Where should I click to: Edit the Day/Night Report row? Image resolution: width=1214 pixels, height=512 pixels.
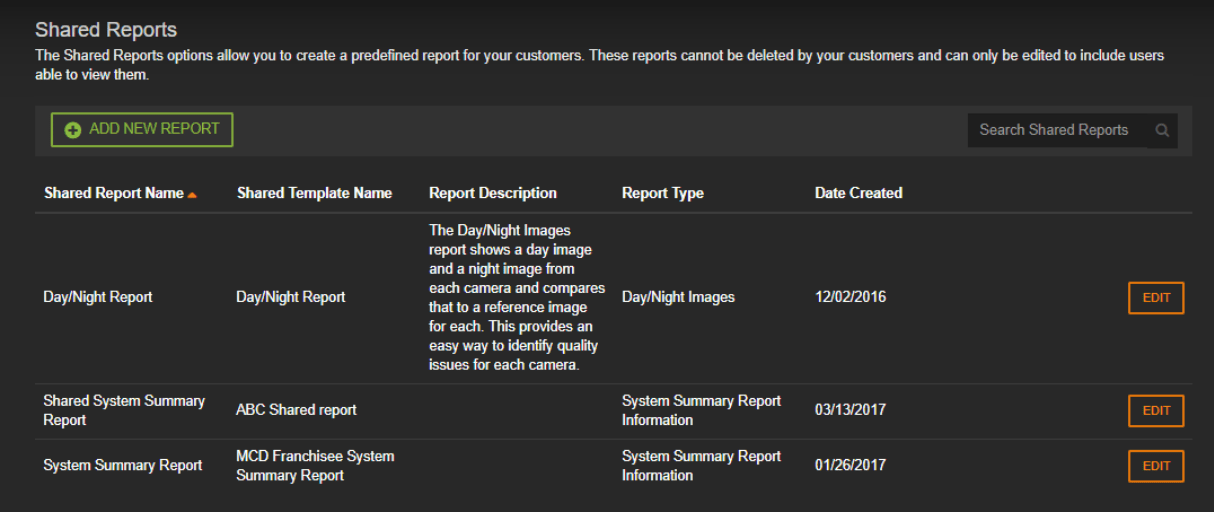(x=1156, y=298)
